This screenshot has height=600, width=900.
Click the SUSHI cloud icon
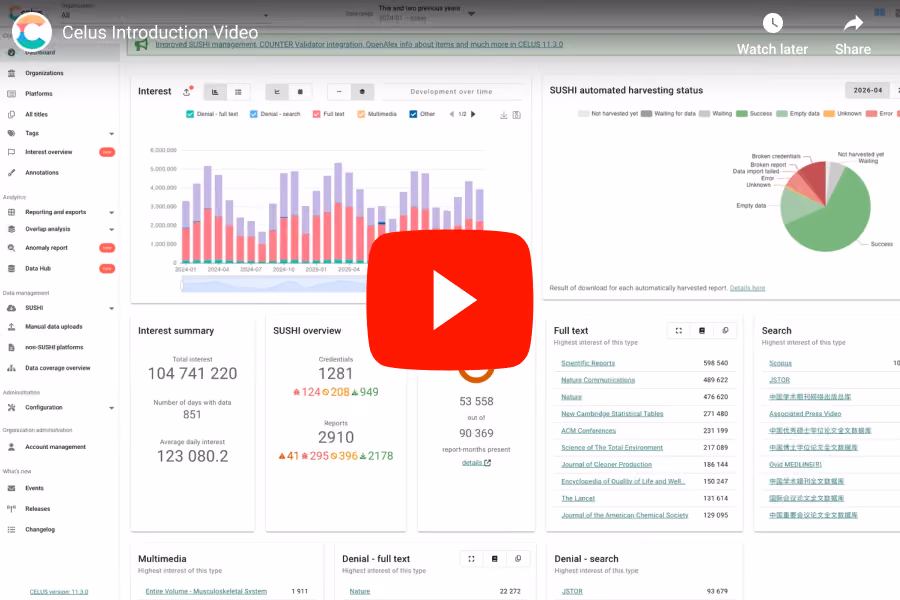point(11,308)
